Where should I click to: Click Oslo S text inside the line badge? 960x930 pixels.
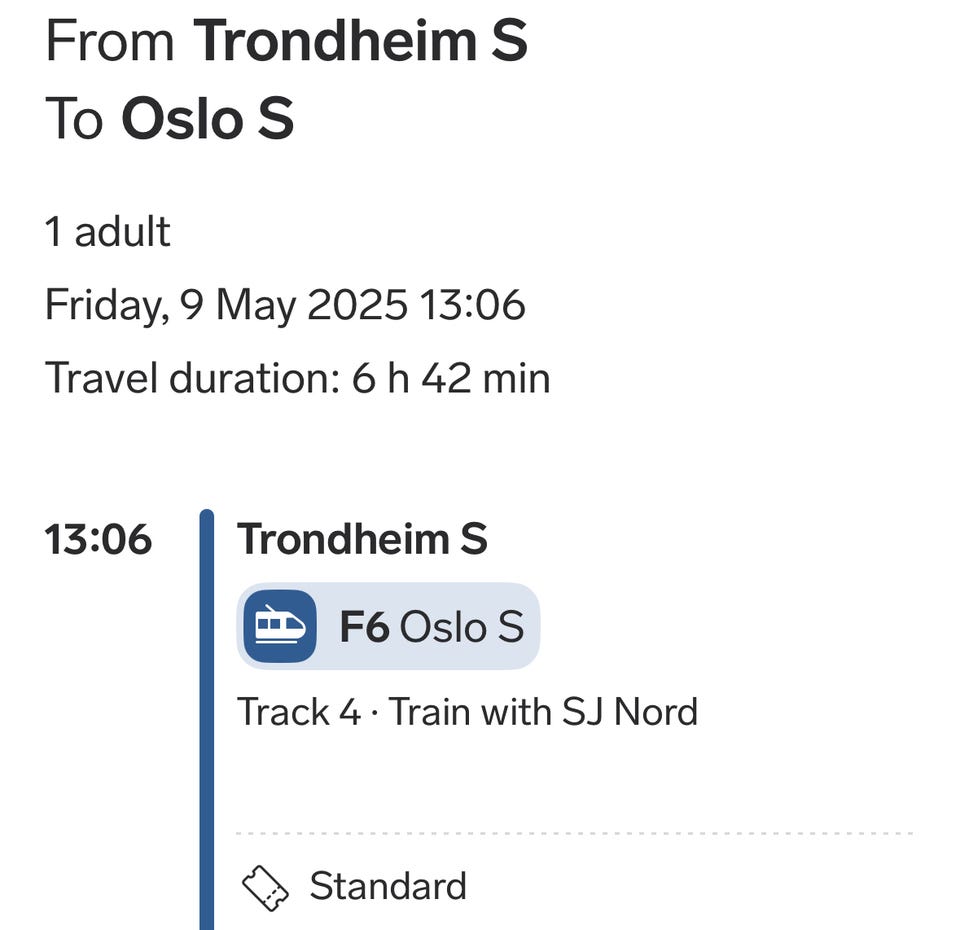(461, 627)
